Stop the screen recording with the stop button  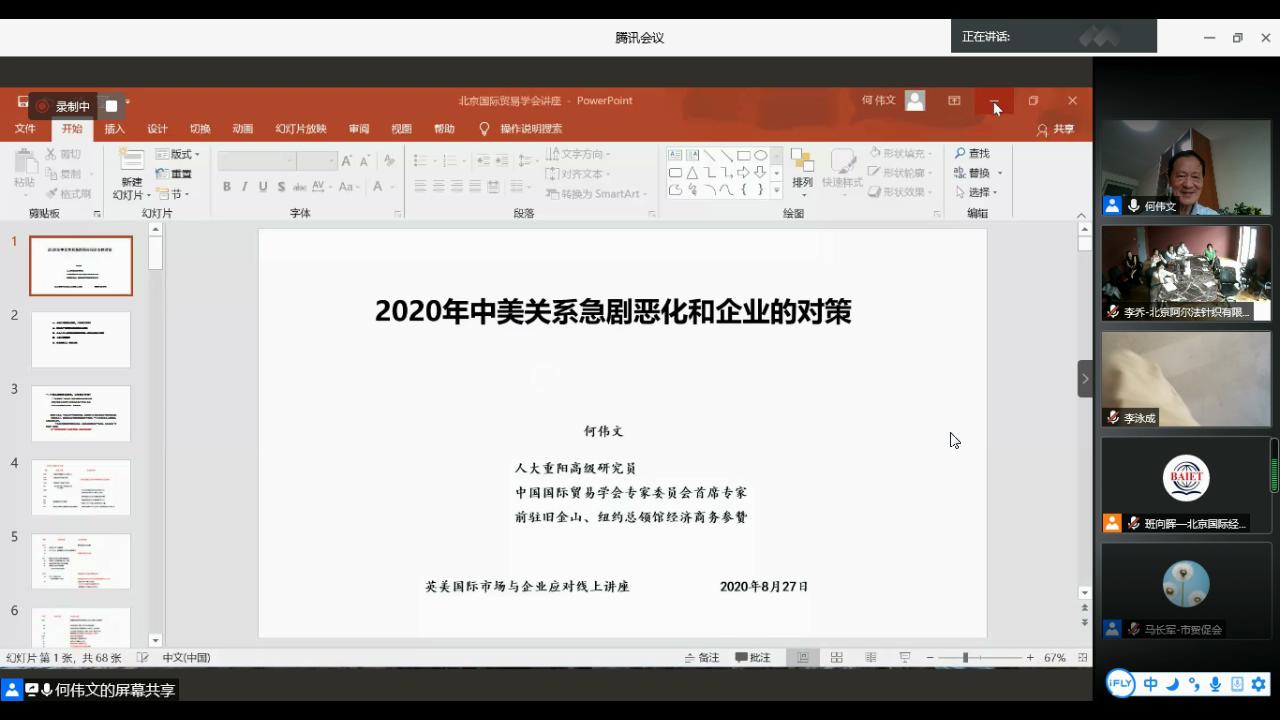pyautogui.click(x=111, y=106)
